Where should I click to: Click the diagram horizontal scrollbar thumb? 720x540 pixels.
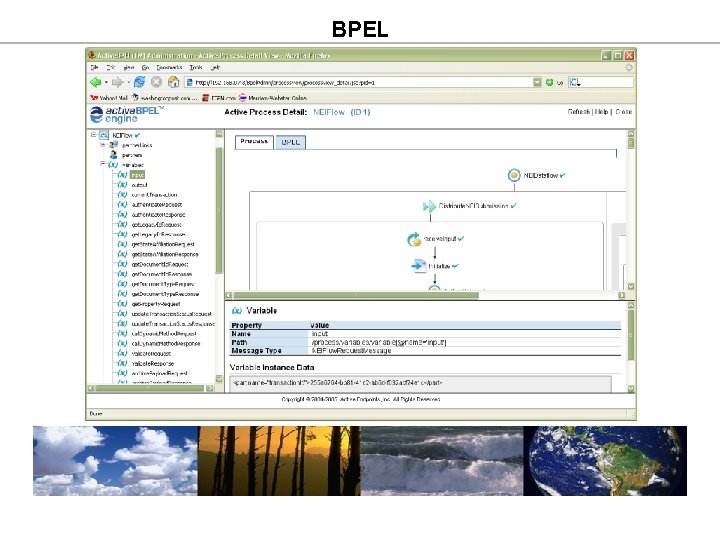(x=356, y=295)
